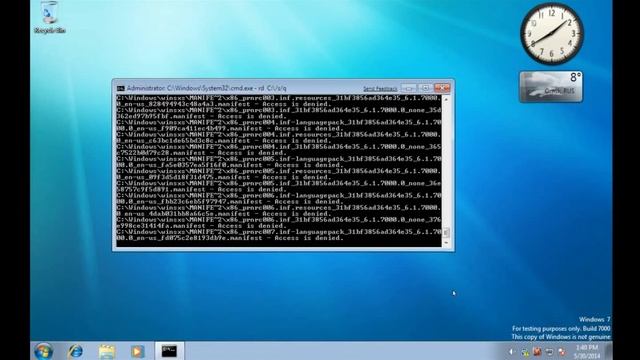Open the taskbar clock showing 1:40 PM
Viewport: 640px width, 360px height.
pyautogui.click(x=587, y=351)
